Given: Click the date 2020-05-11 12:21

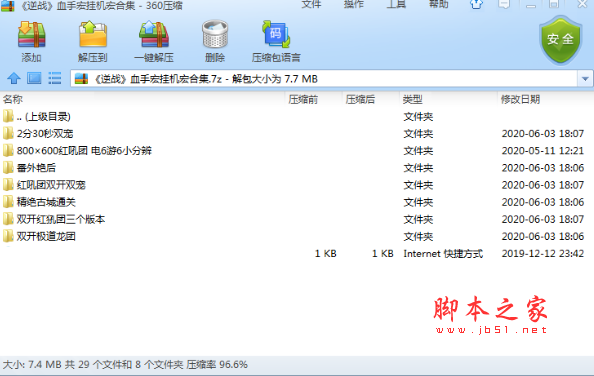Looking at the screenshot, I should pos(542,151).
